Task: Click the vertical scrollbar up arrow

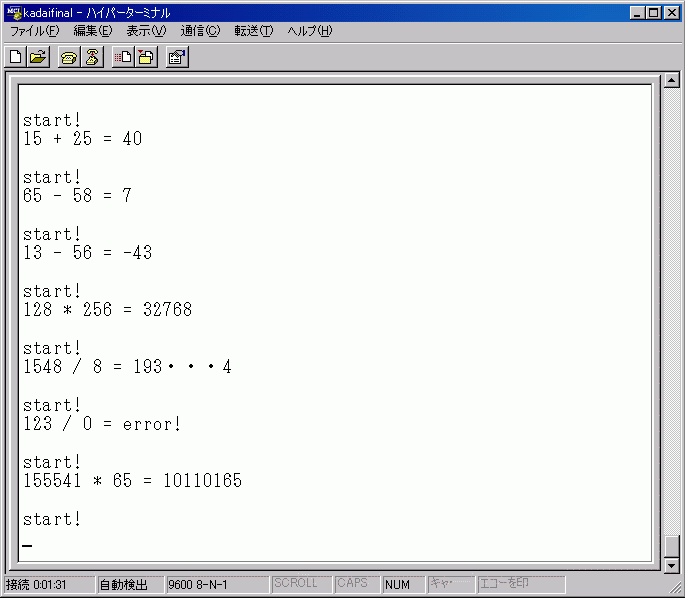Action: (x=671, y=80)
